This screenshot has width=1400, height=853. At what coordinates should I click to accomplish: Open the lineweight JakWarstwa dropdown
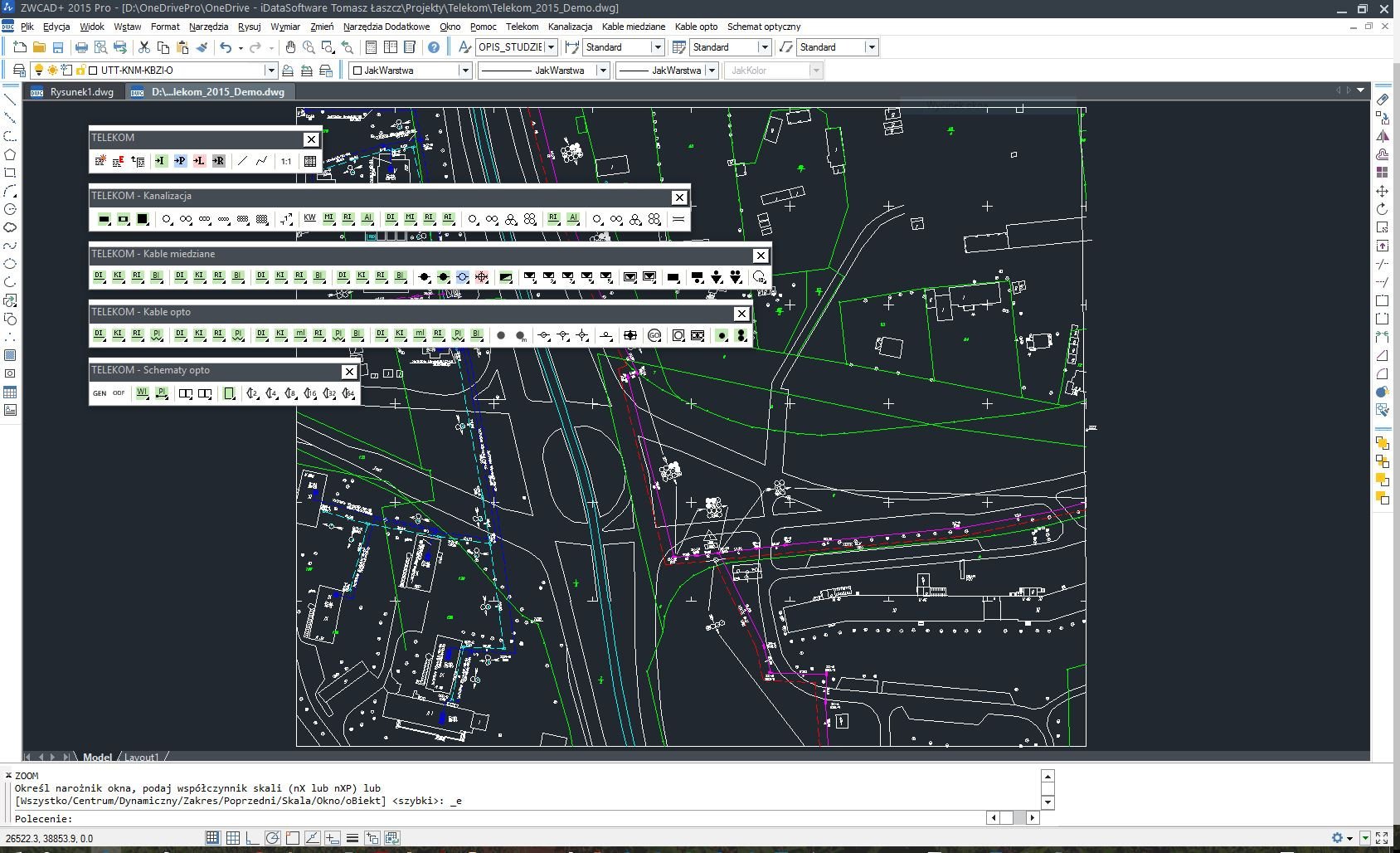coord(712,71)
